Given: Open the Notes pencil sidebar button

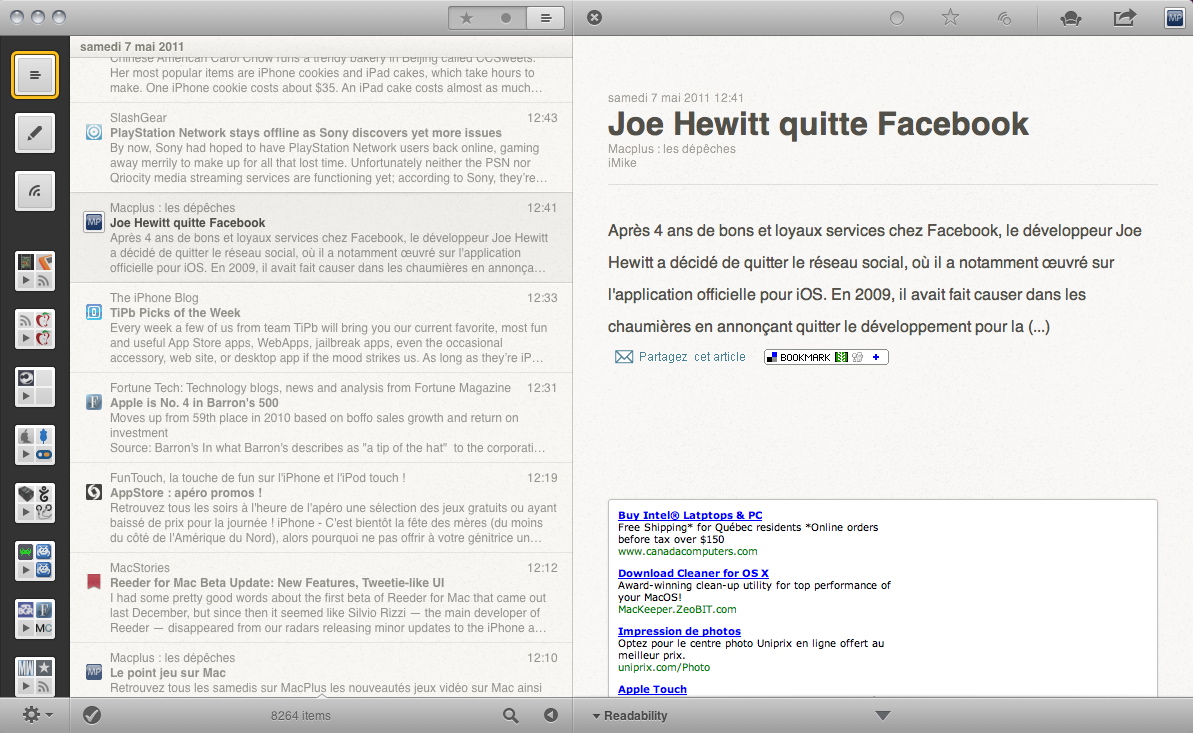Looking at the screenshot, I should (35, 133).
